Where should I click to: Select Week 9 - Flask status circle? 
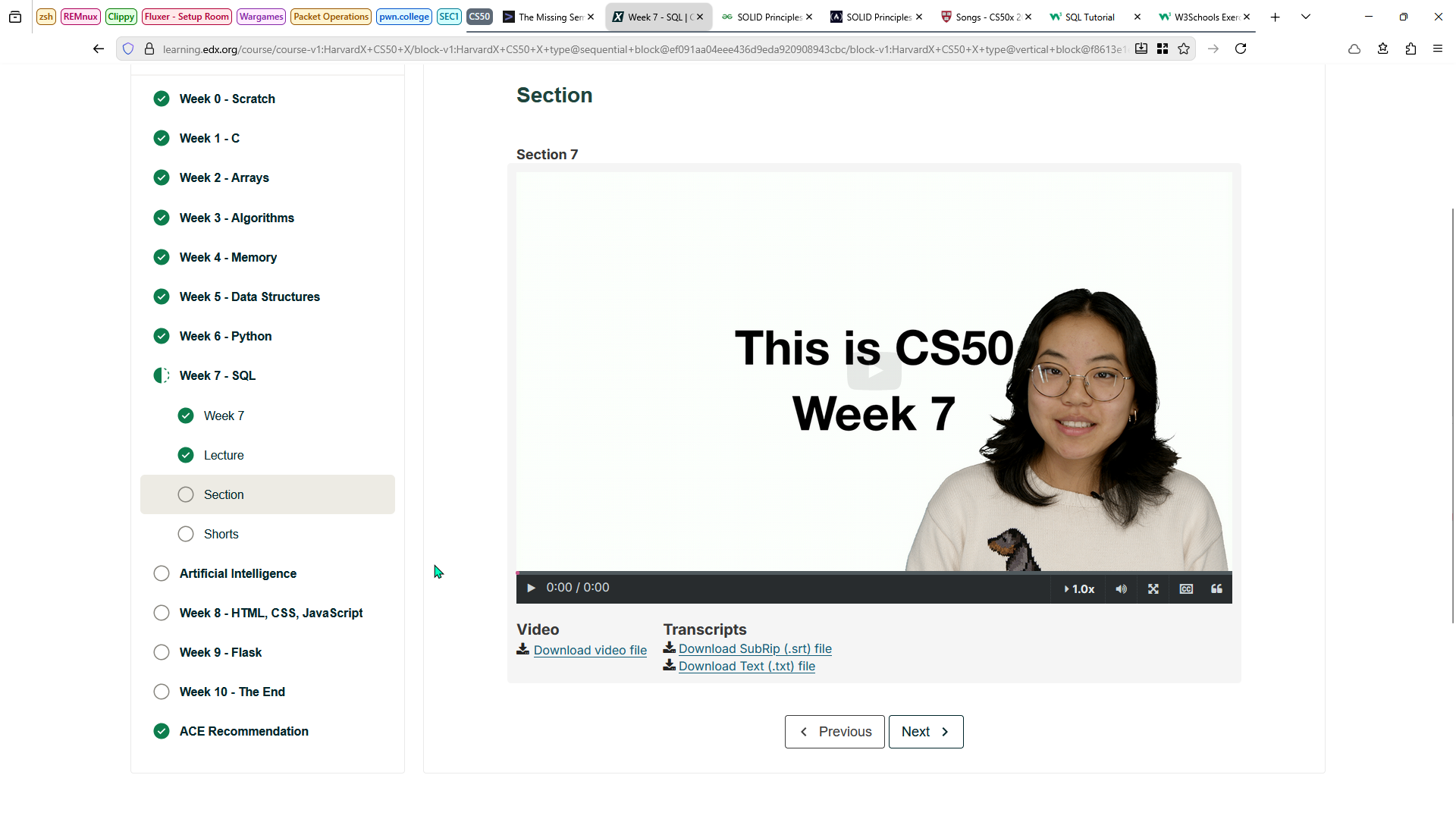tap(162, 652)
